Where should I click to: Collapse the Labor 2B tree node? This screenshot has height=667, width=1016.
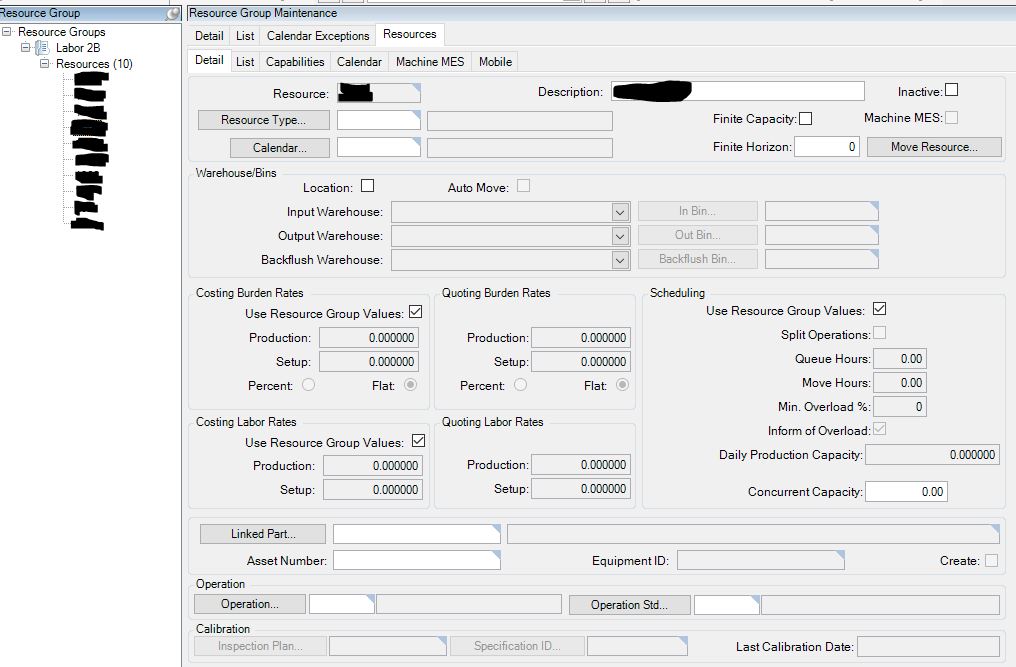click(x=25, y=47)
